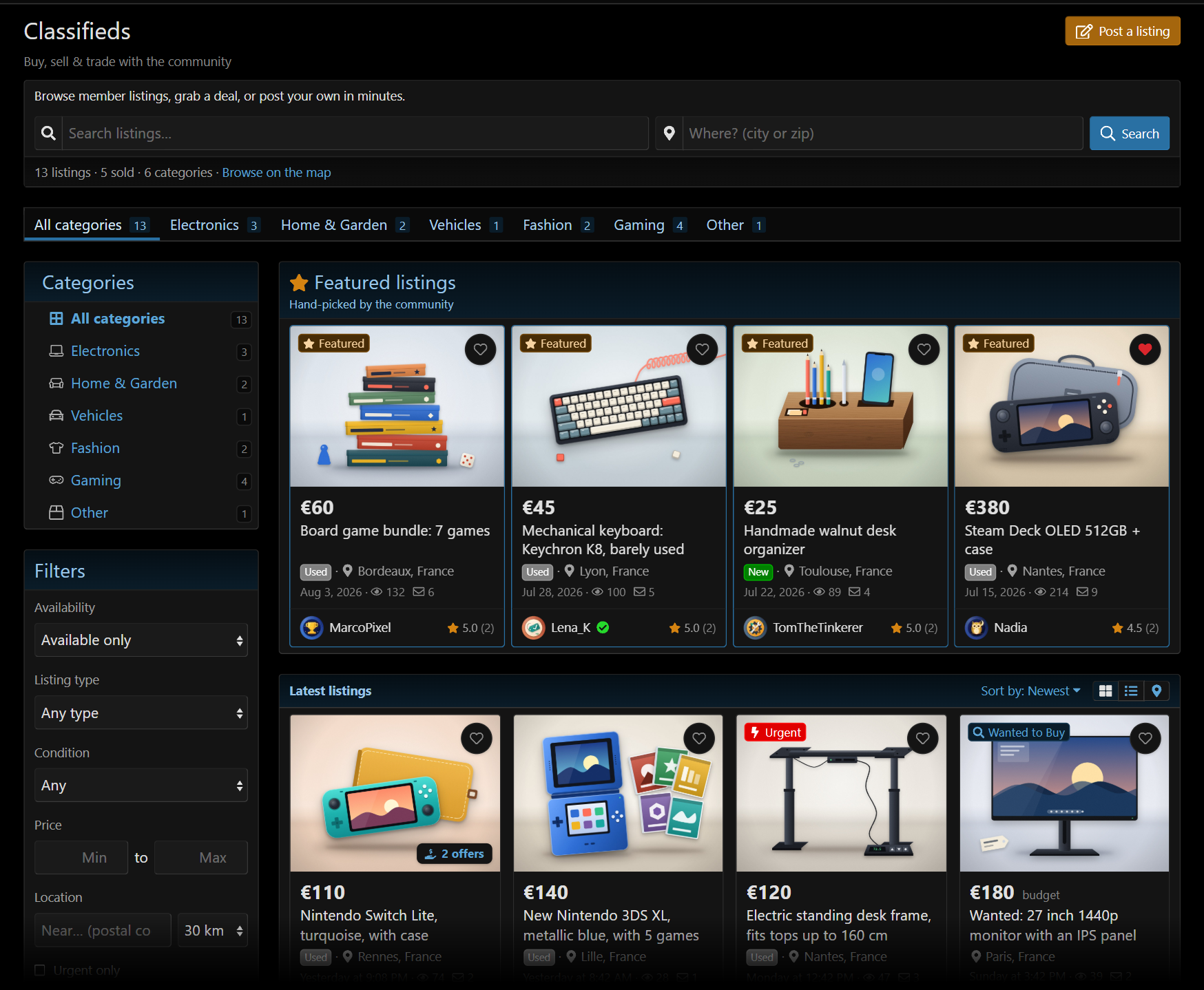This screenshot has width=1204, height=990.
Task: Click the Other box icon in sidebar
Action: click(56, 513)
